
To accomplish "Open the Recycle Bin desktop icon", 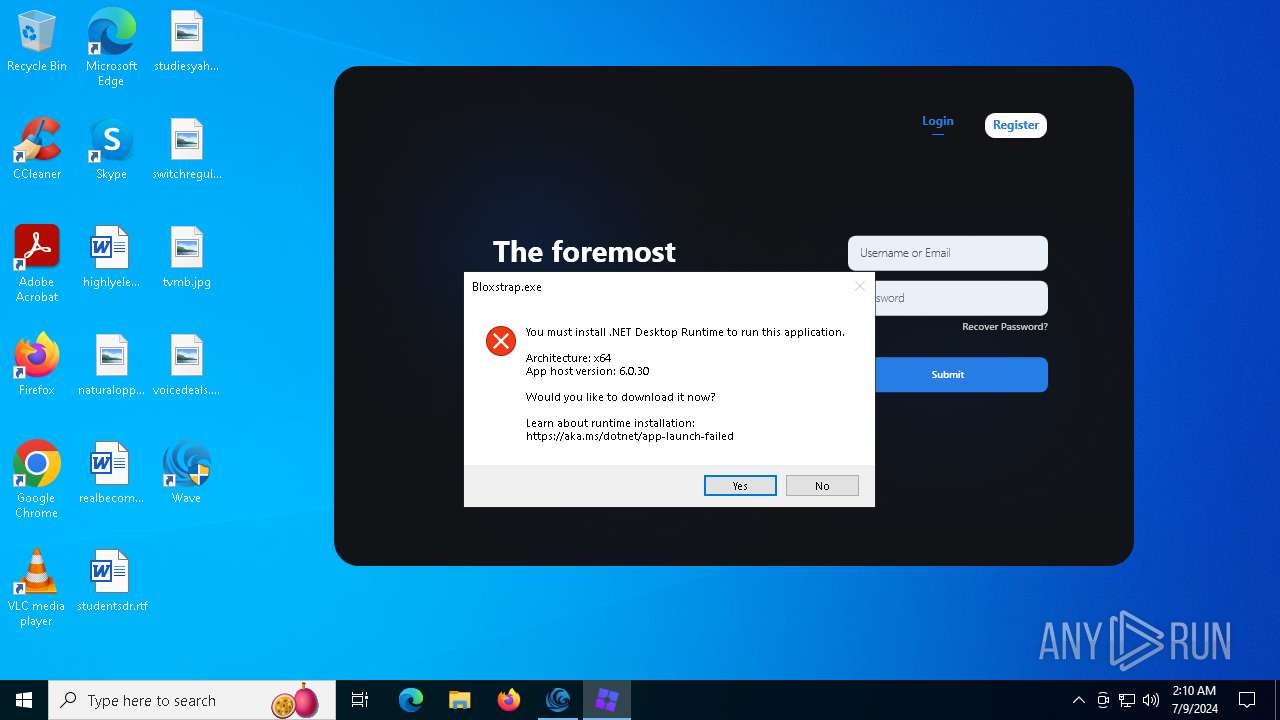I will [x=37, y=42].
